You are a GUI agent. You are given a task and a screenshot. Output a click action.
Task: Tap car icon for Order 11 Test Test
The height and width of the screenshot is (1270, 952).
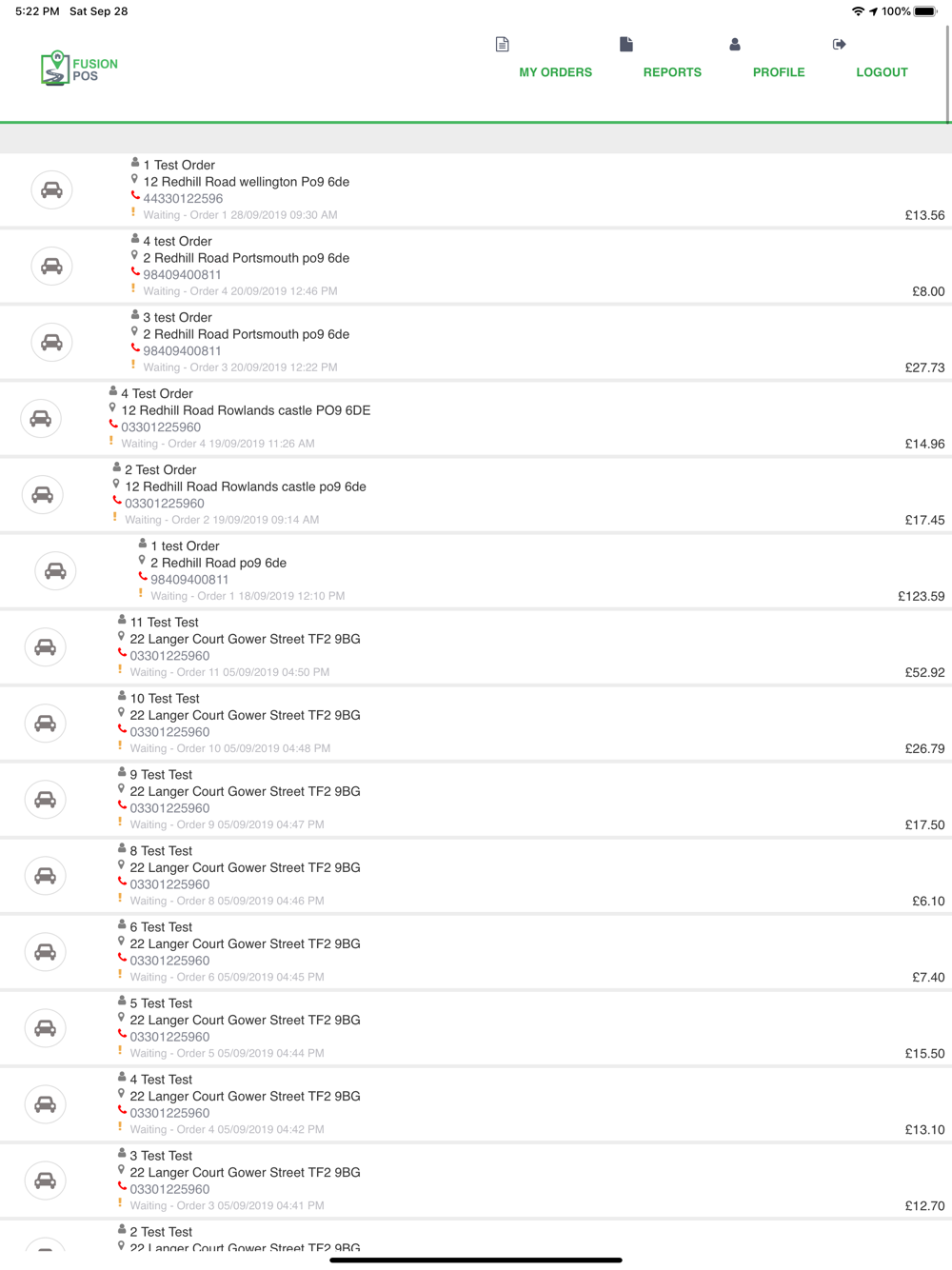tap(45, 647)
